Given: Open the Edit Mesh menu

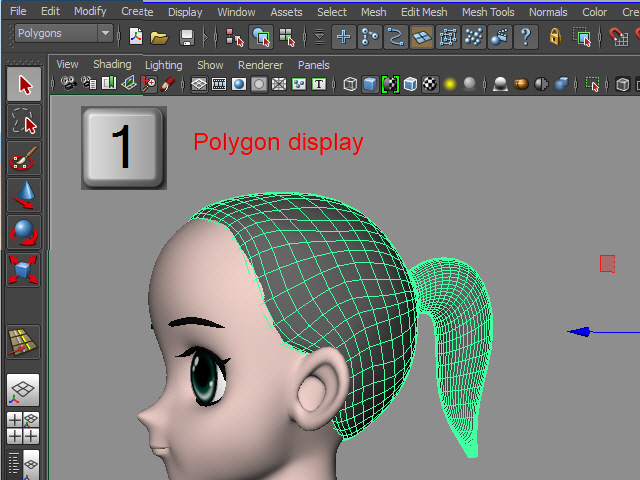Looking at the screenshot, I should [424, 12].
